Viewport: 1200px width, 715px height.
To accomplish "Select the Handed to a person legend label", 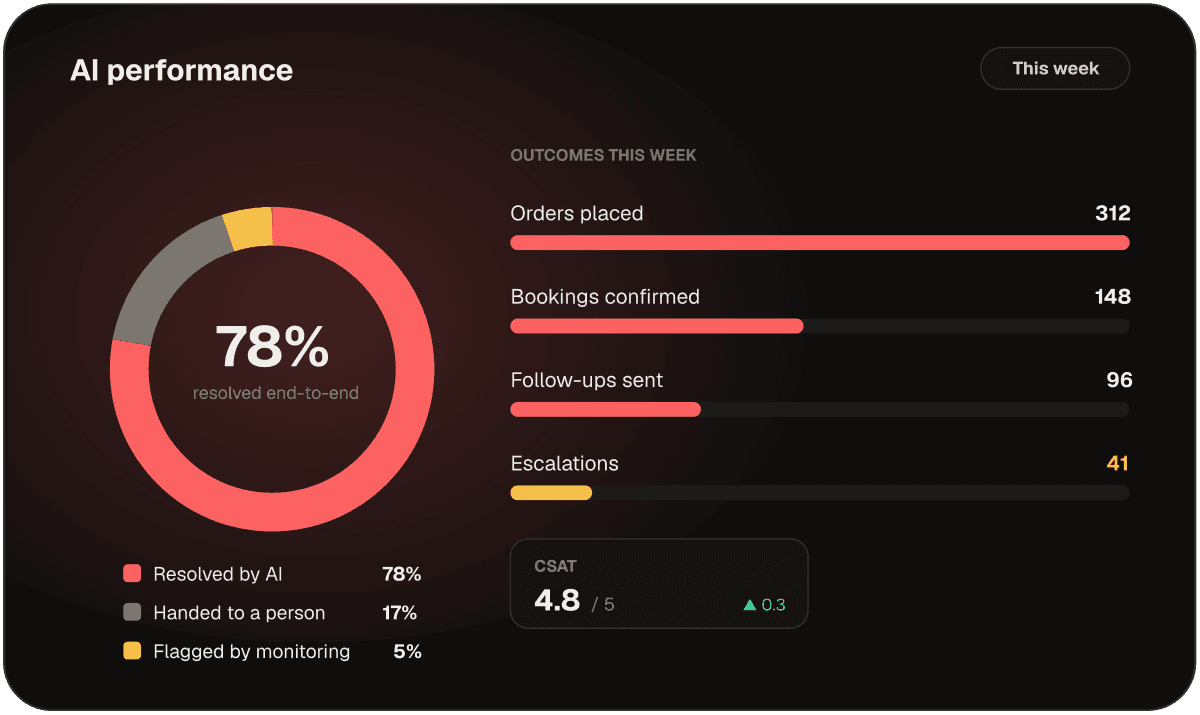I will 239,613.
